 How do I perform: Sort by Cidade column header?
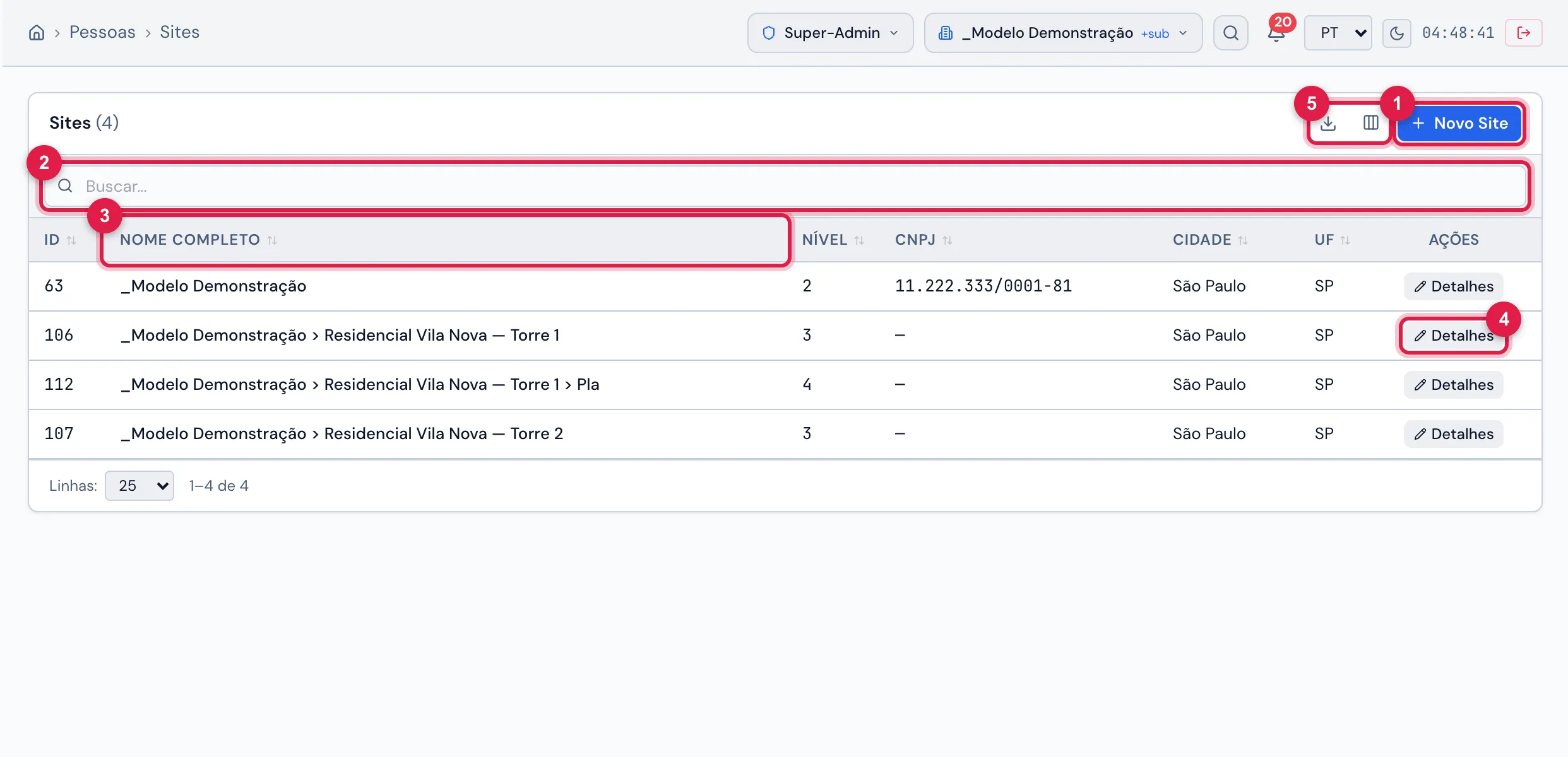1210,240
